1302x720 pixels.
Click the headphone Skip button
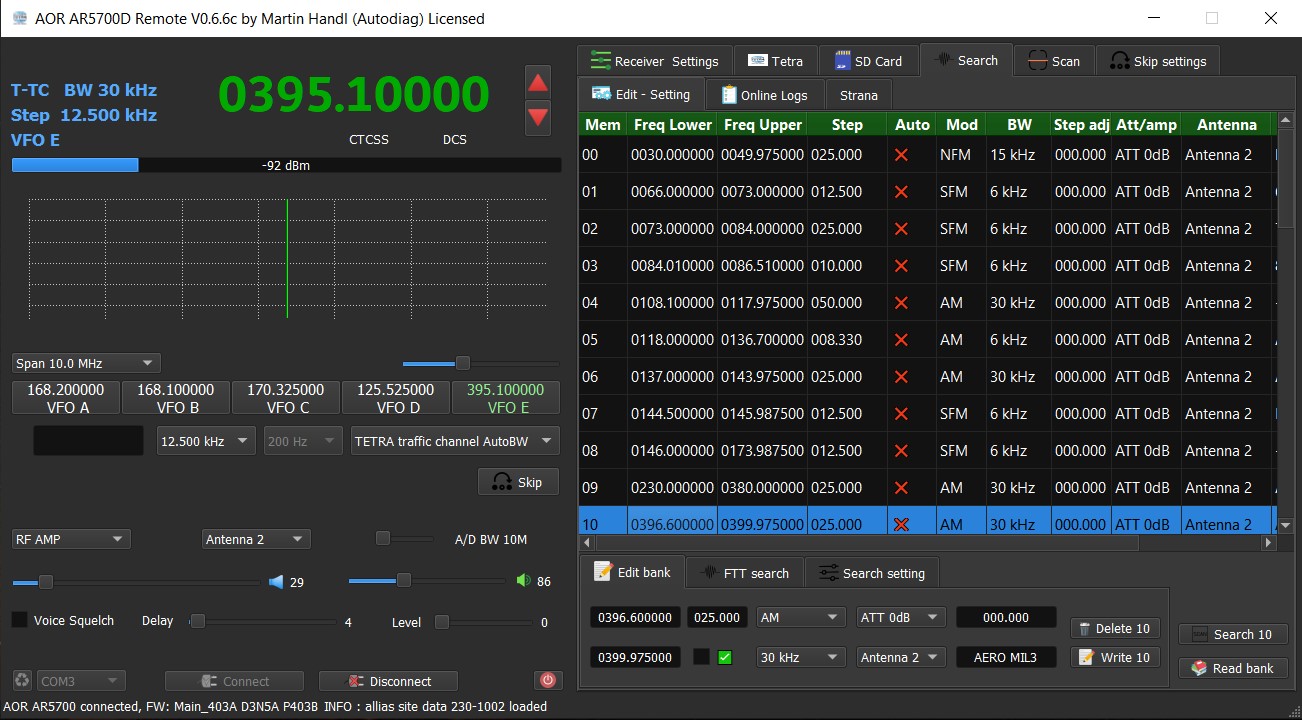pyautogui.click(x=518, y=482)
